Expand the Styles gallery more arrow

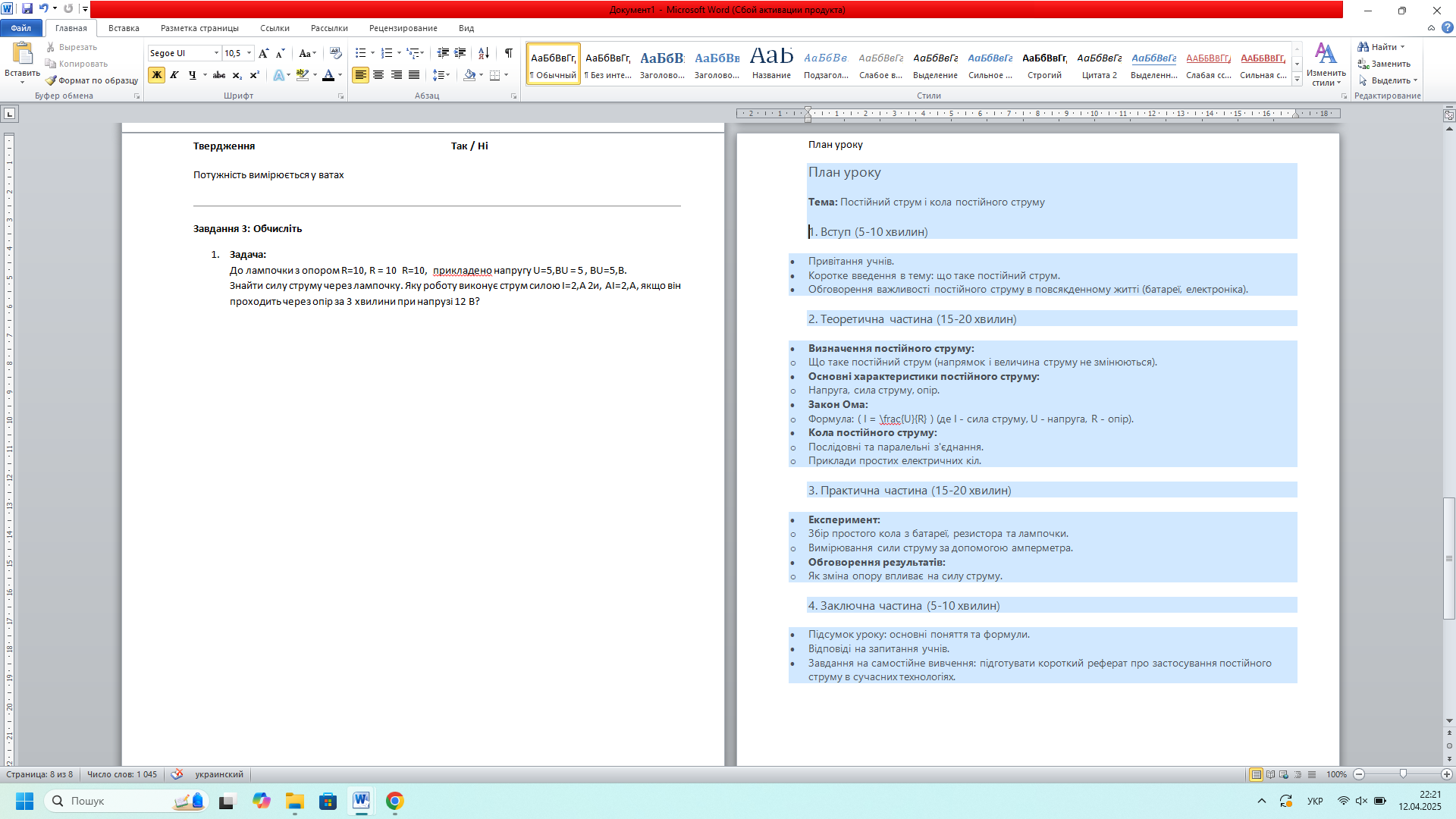click(1298, 80)
